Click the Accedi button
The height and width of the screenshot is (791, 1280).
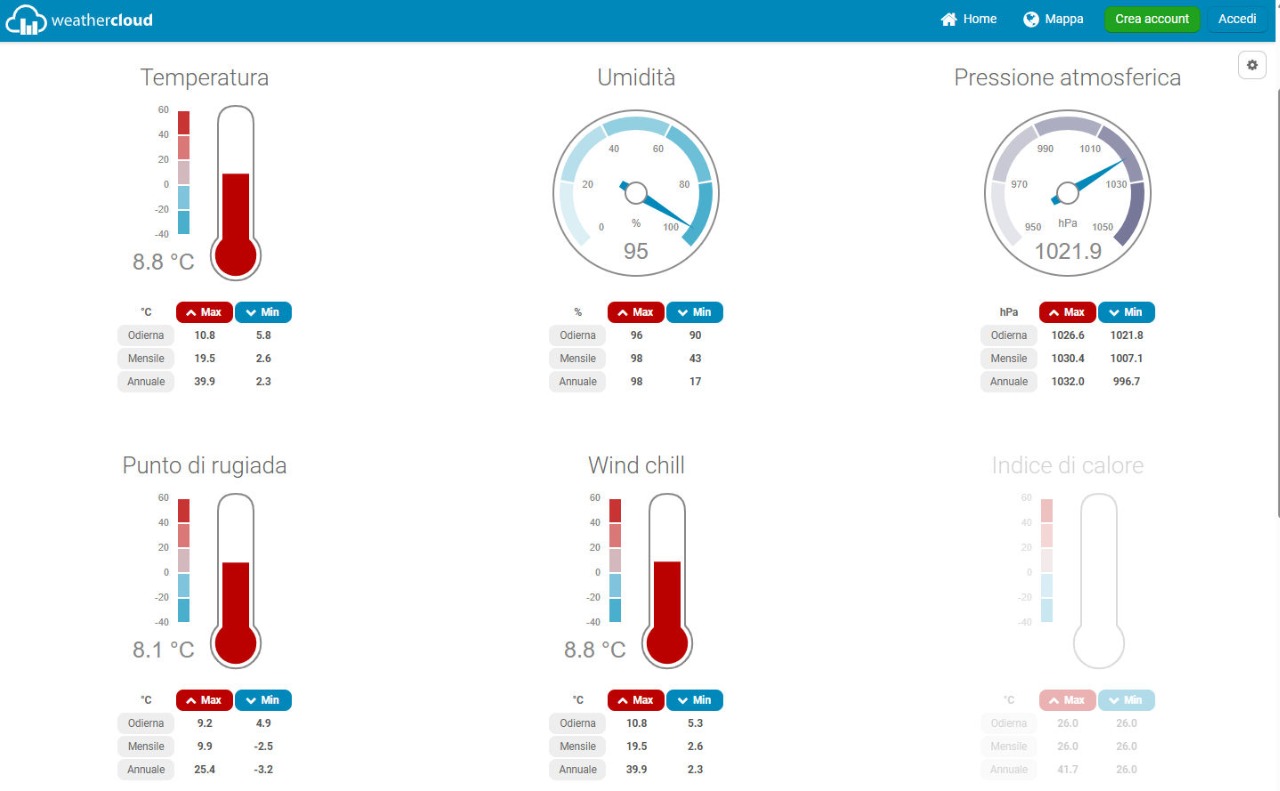1236,19
